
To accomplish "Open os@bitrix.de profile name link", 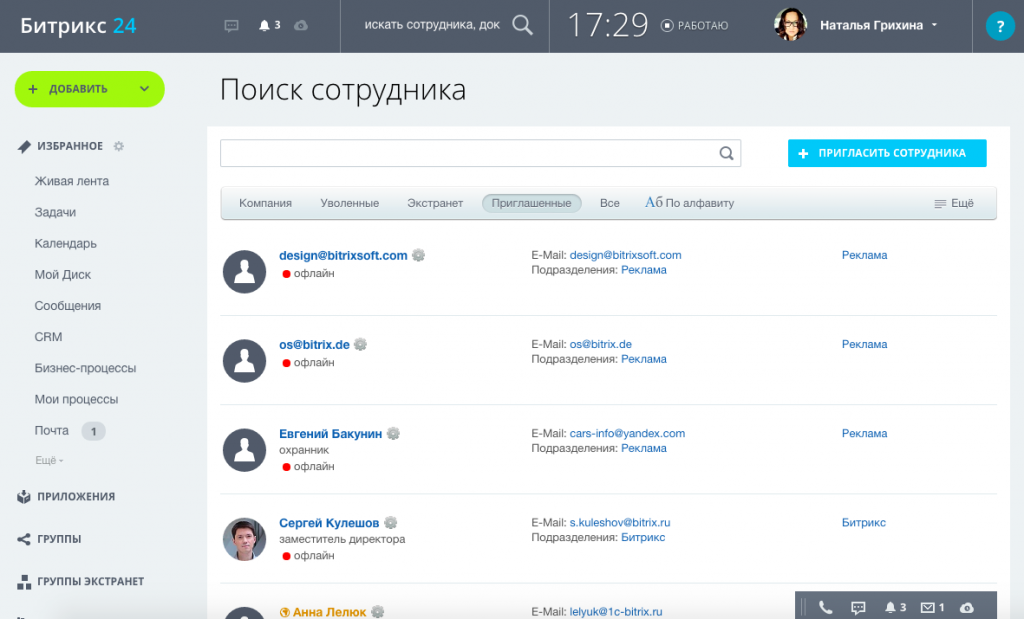I will click(x=314, y=344).
